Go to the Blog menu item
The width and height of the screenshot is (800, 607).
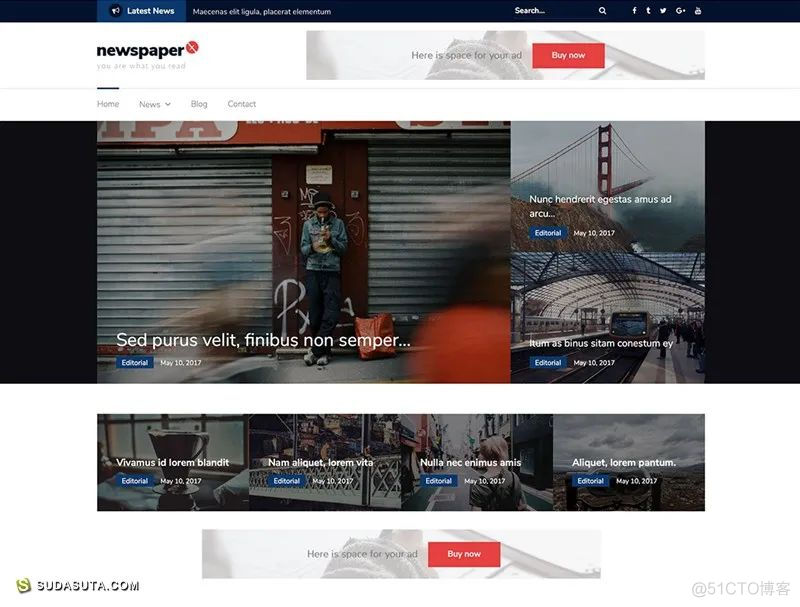[199, 104]
